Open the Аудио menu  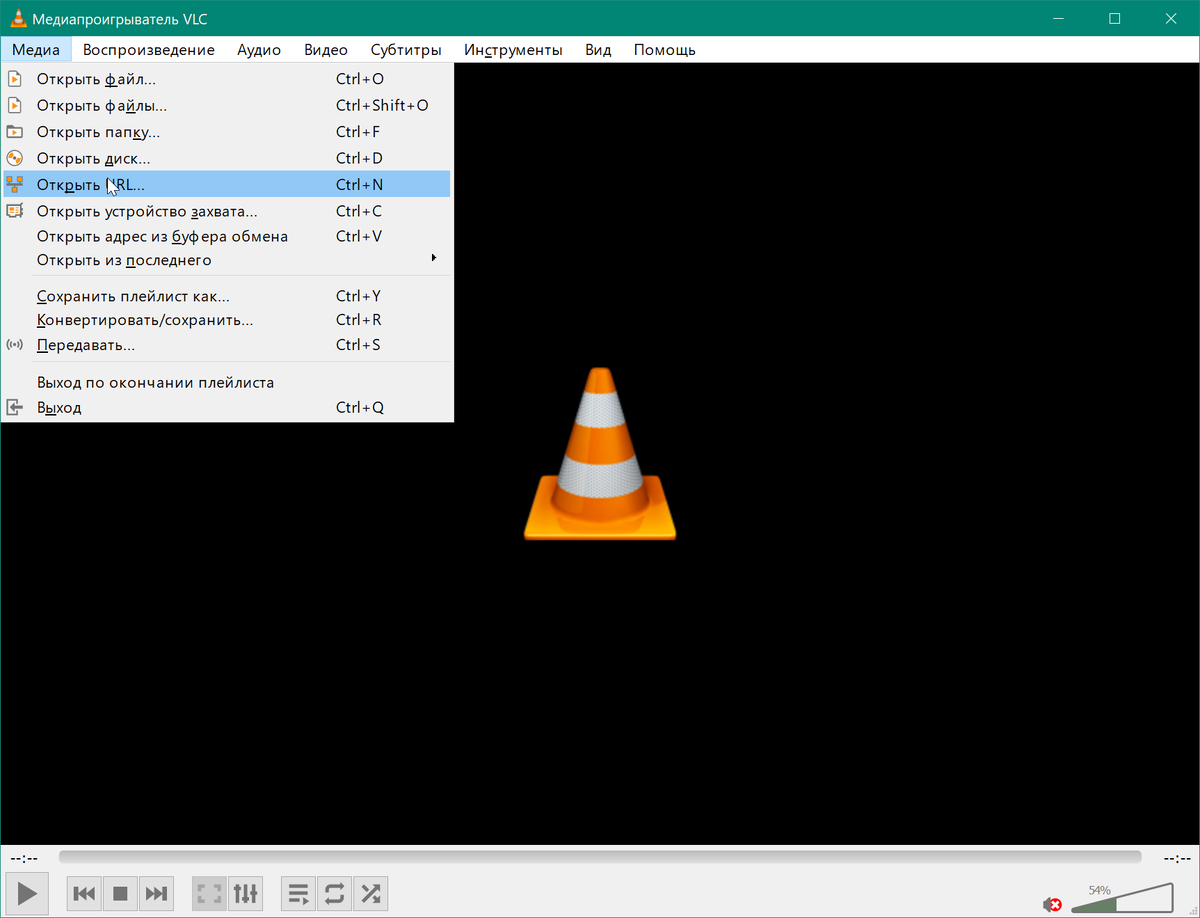259,50
